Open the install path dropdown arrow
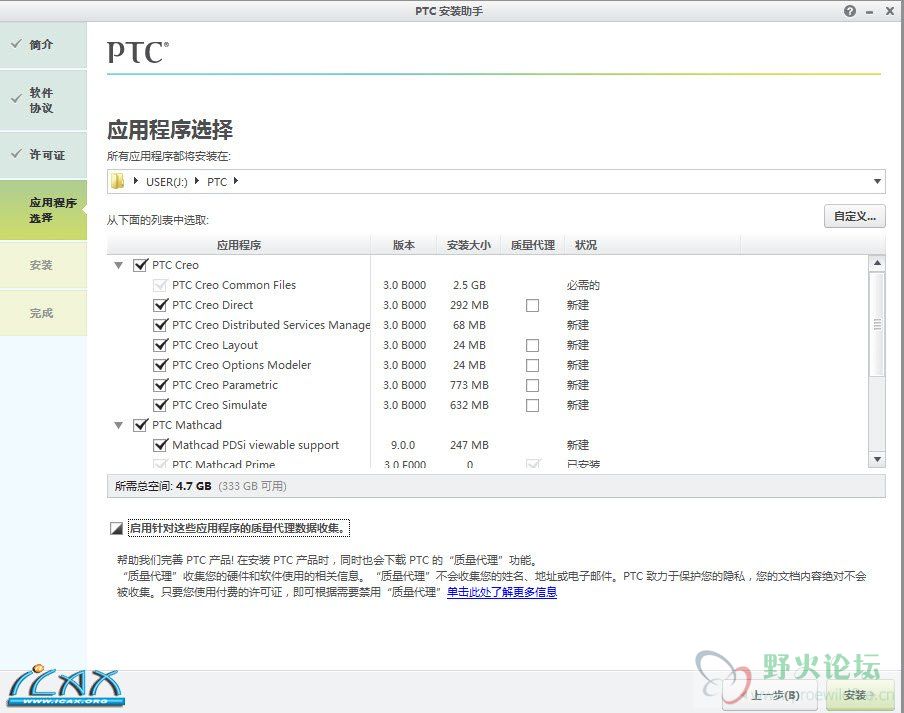The height and width of the screenshot is (713, 904). [877, 182]
